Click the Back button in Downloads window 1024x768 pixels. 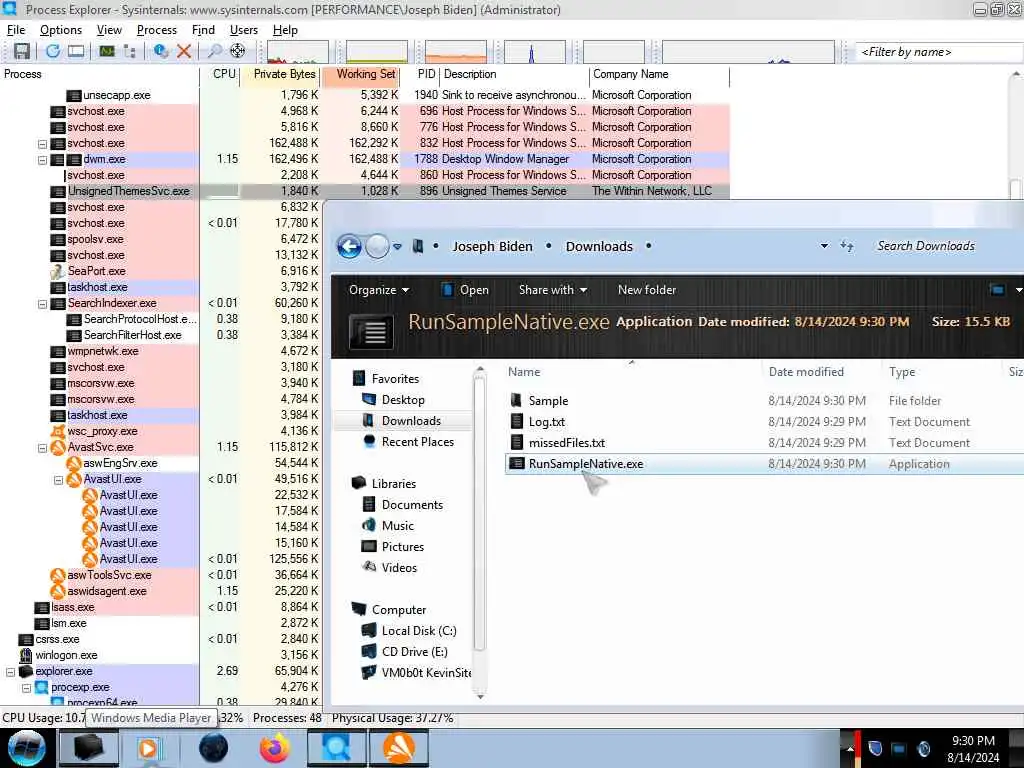(x=349, y=247)
